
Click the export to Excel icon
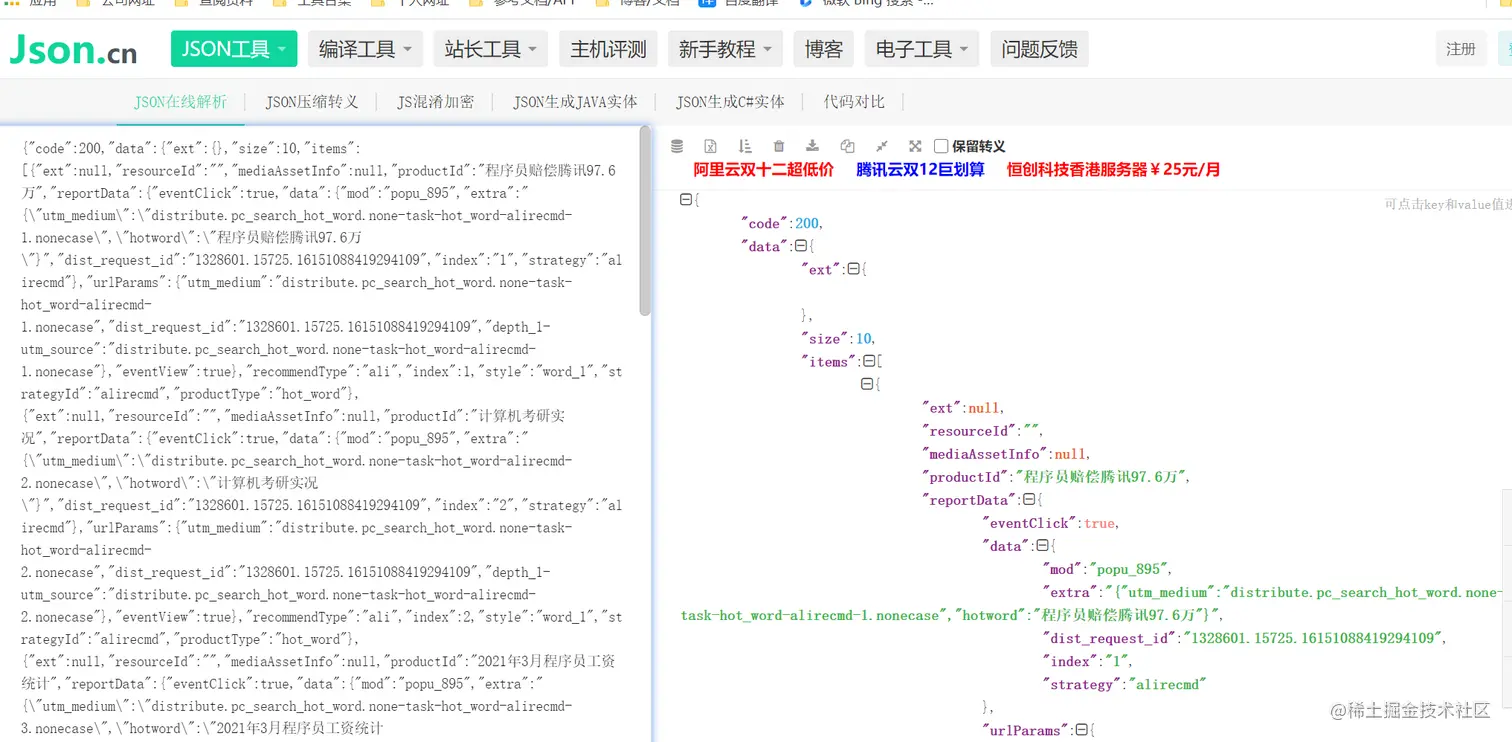710,146
